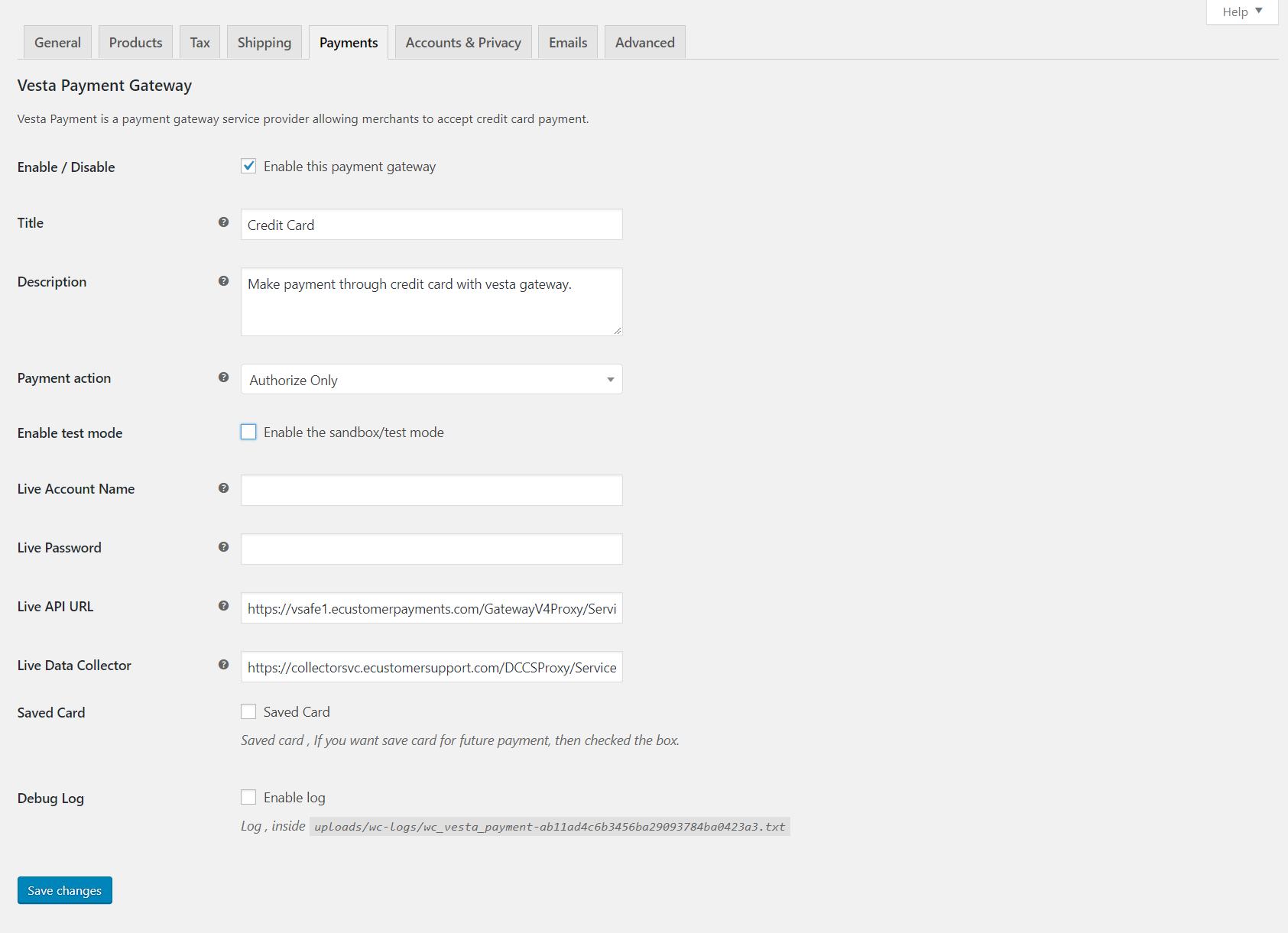Click help icon next to Payment action
This screenshot has height=933, width=1288.
223,377
